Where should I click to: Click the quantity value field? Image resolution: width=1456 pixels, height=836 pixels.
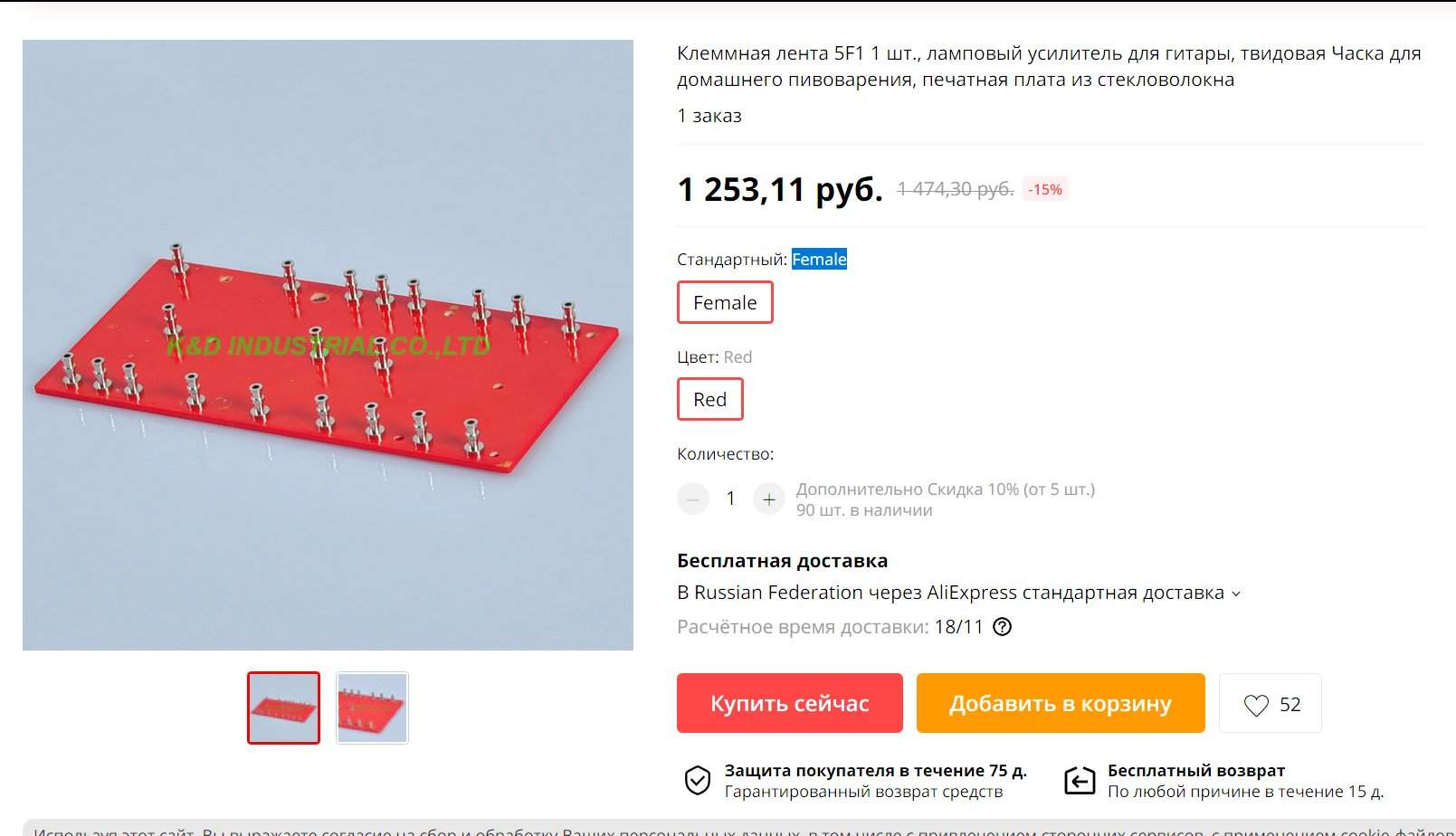click(731, 499)
